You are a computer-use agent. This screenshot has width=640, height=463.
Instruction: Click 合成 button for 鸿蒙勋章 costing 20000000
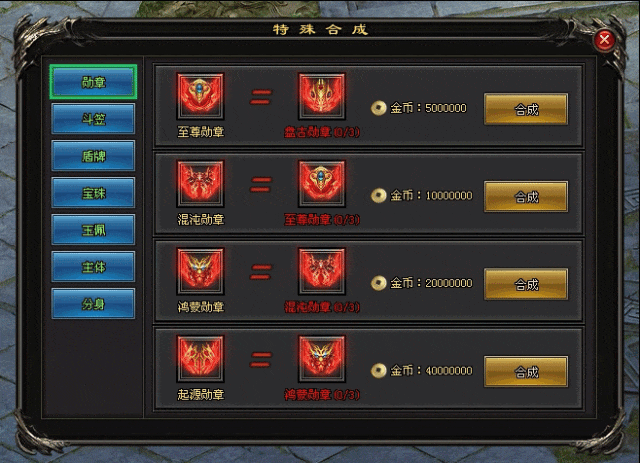tap(526, 284)
